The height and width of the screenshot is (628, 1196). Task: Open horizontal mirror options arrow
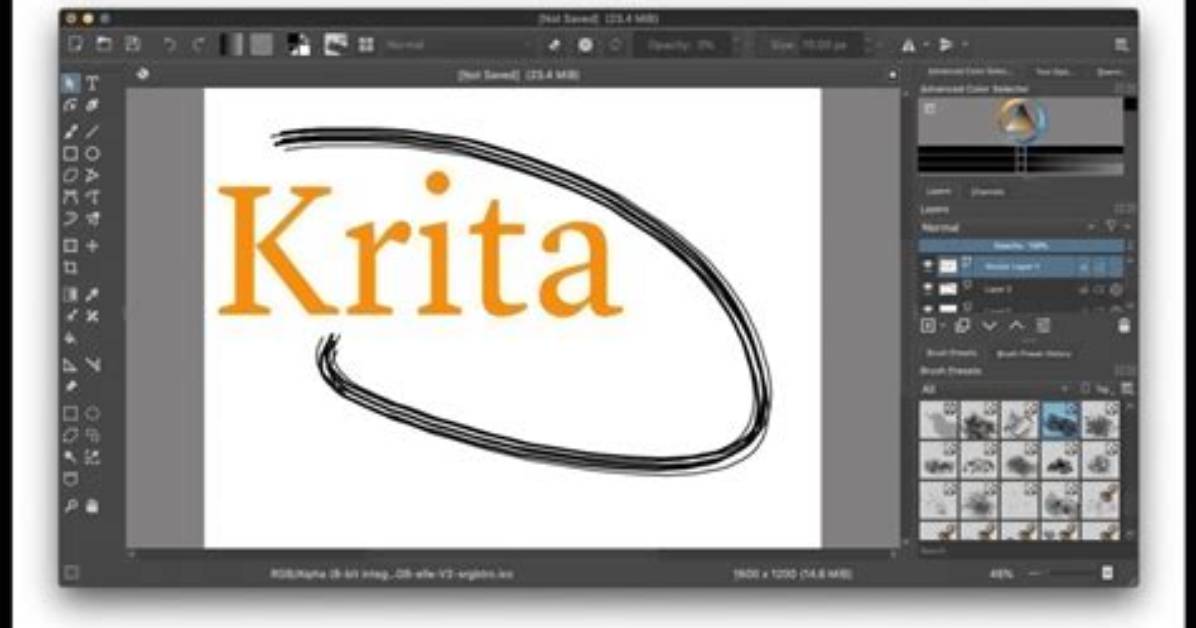click(x=925, y=46)
